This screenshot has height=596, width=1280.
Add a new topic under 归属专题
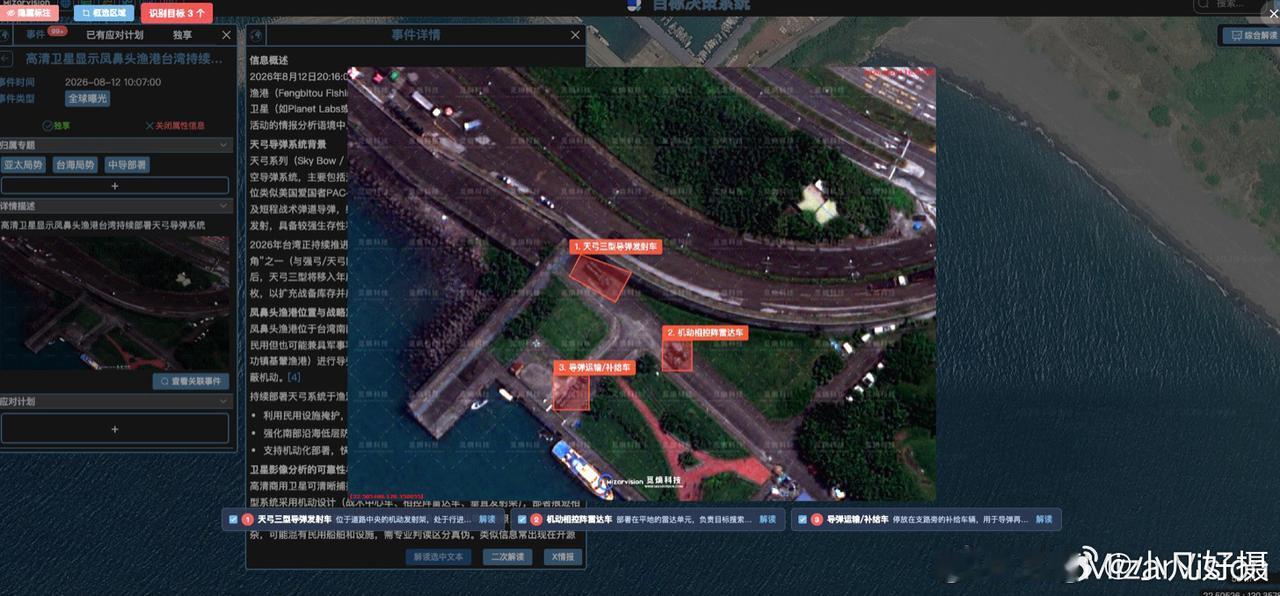click(x=115, y=186)
